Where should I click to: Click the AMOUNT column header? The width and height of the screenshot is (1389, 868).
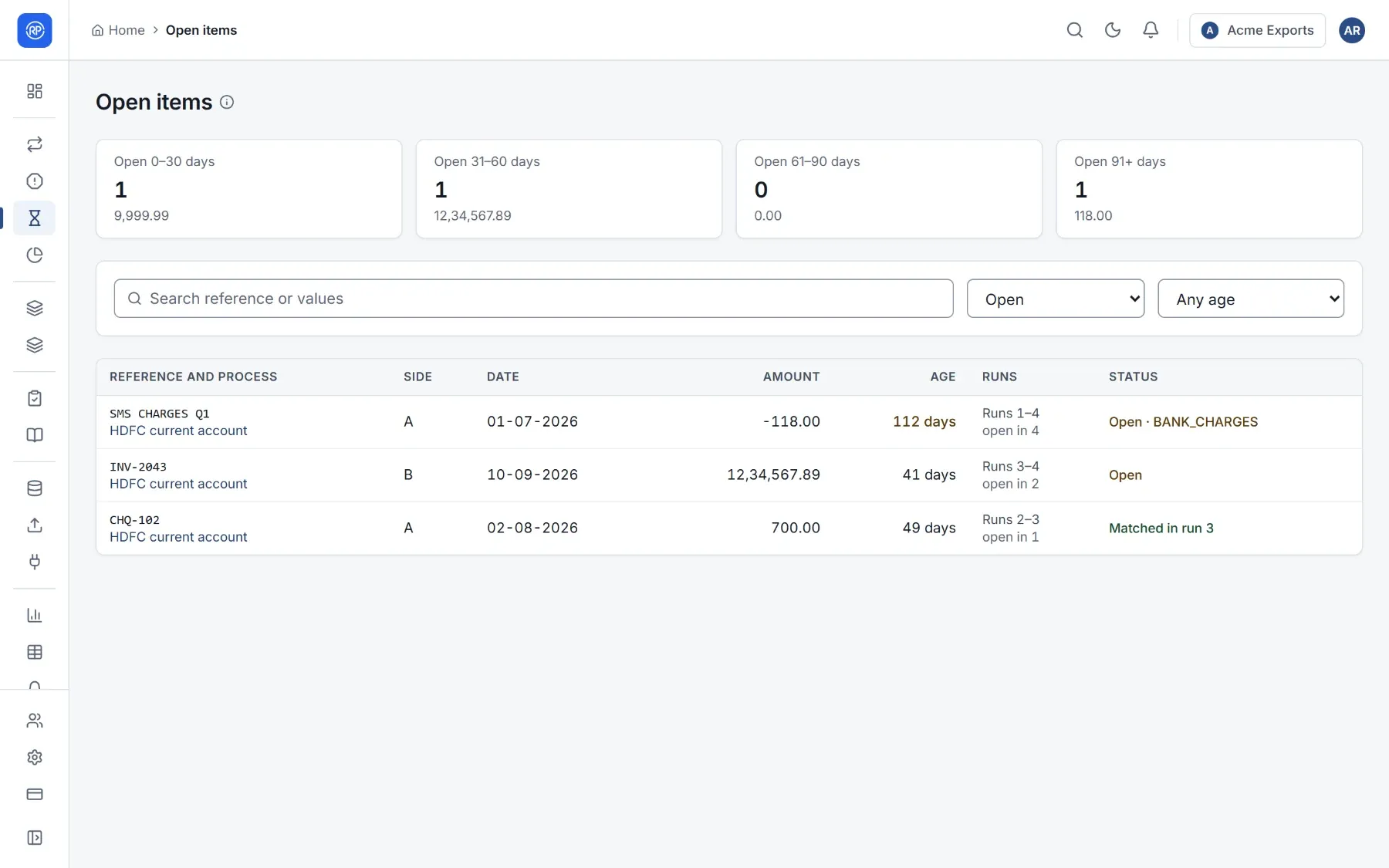[x=791, y=377]
